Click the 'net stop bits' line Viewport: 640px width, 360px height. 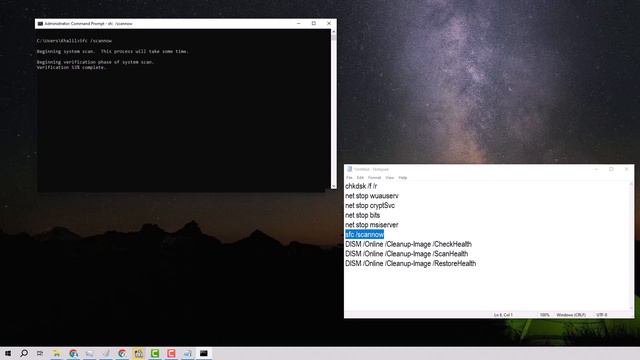[x=362, y=215]
